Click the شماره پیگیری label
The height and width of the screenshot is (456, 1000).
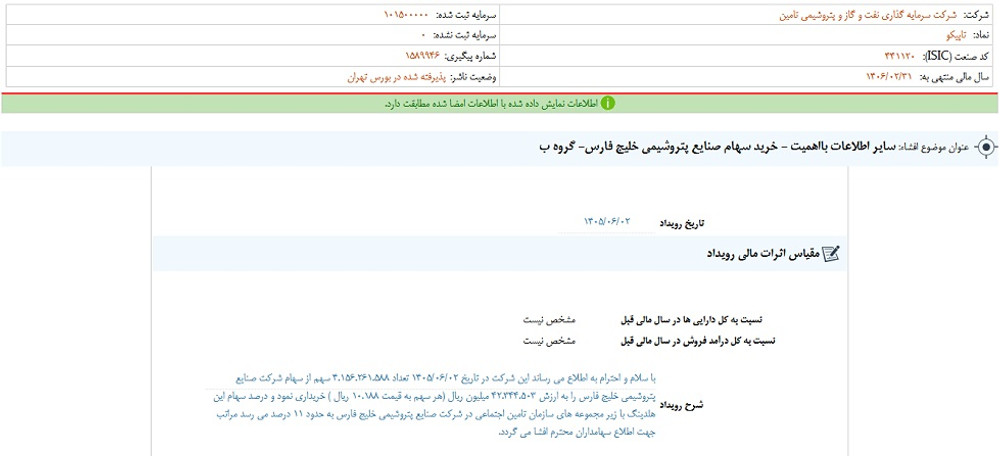coord(470,56)
